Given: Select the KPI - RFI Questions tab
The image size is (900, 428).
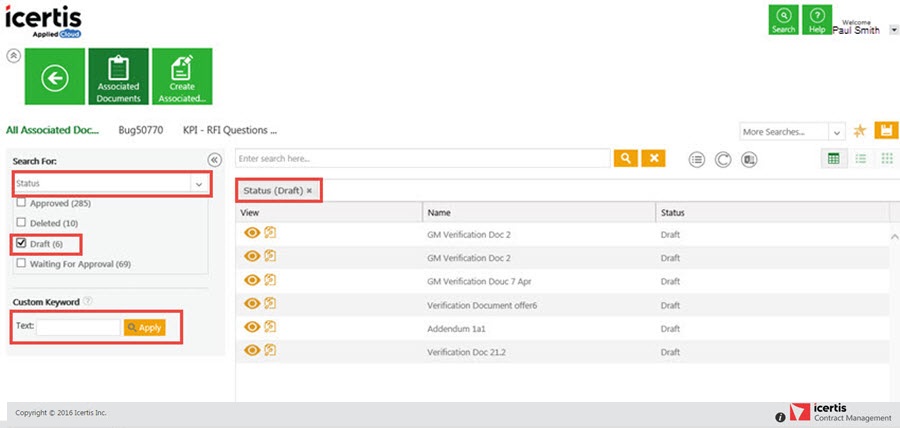Looking at the screenshot, I should click(x=229, y=130).
